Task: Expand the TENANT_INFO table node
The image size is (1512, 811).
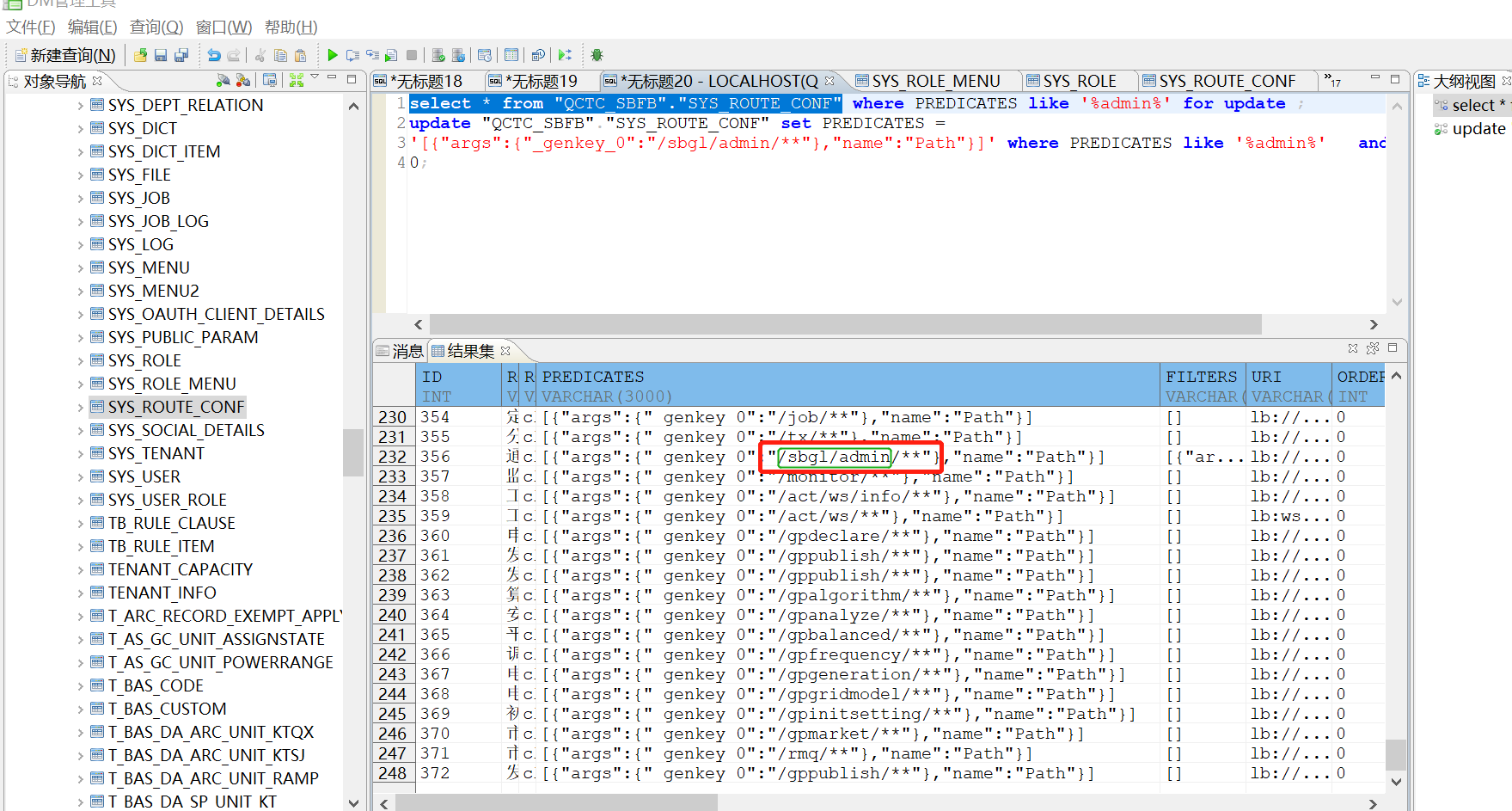Action: click(x=81, y=593)
